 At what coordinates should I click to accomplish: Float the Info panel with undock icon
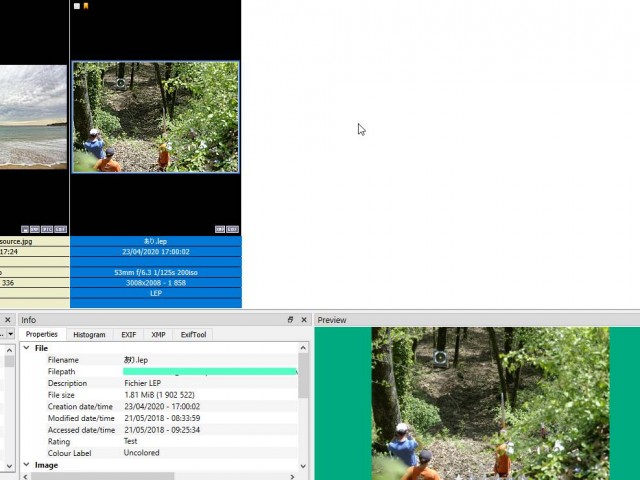pyautogui.click(x=290, y=320)
